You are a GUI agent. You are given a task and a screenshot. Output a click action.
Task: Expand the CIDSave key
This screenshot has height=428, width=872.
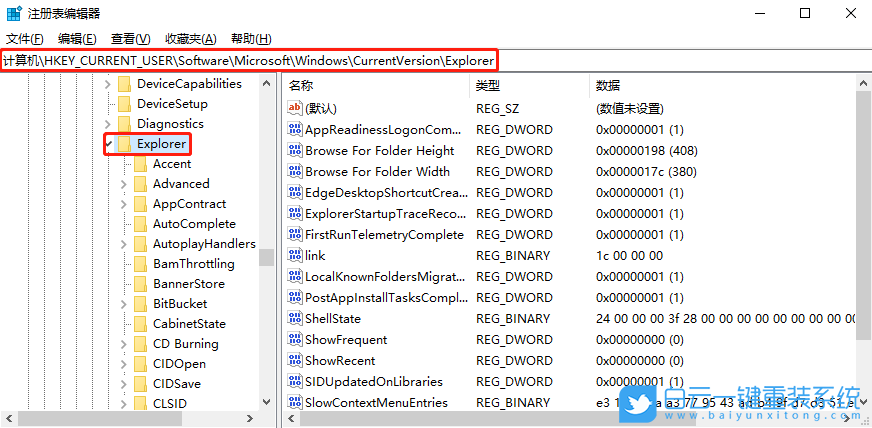pos(123,384)
